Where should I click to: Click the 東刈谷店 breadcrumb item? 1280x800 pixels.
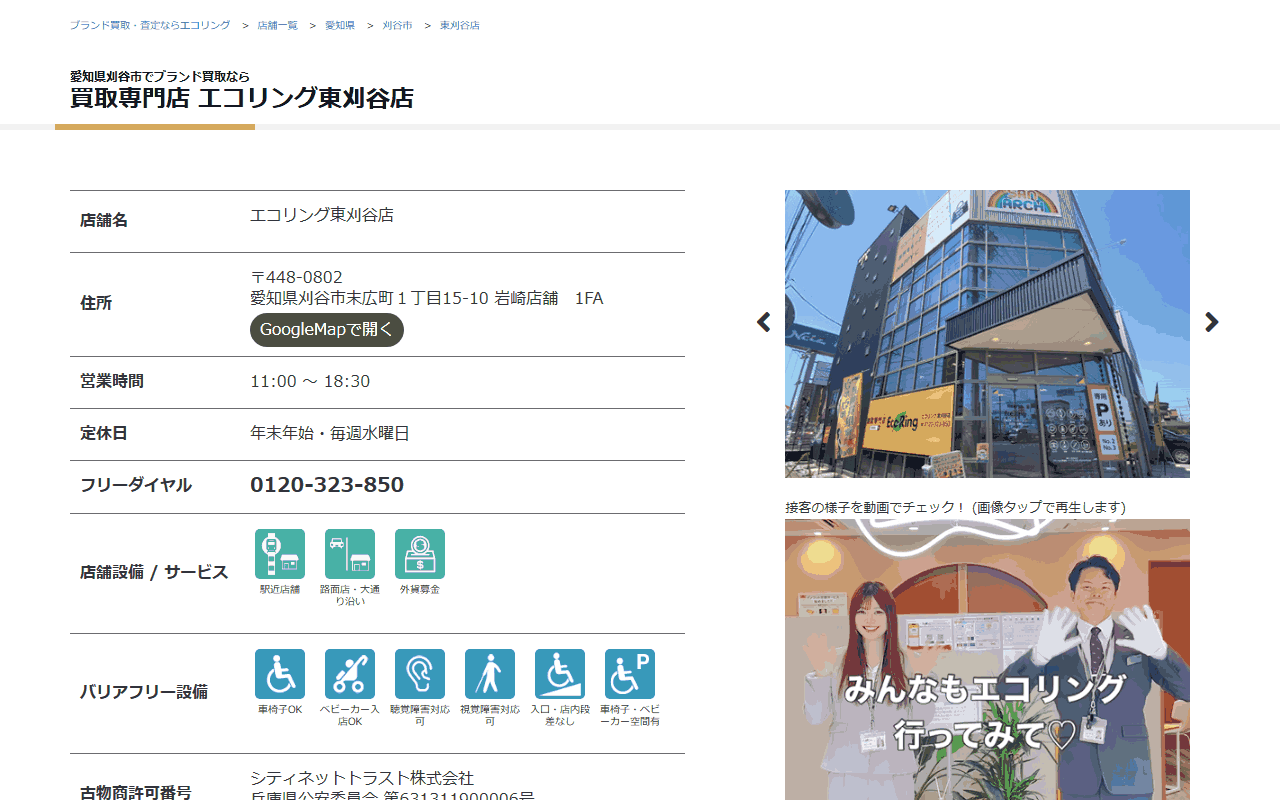coord(460,25)
